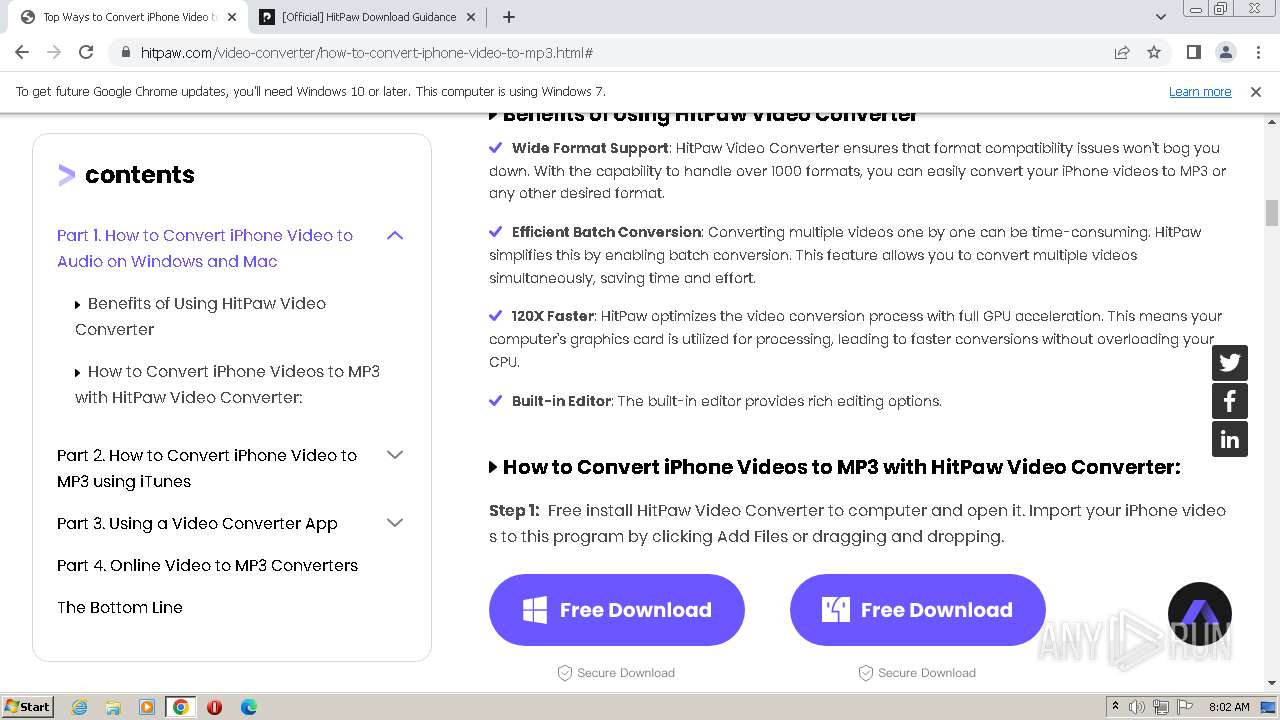Open a new browser tab
The width and height of the screenshot is (1280, 720).
point(508,17)
